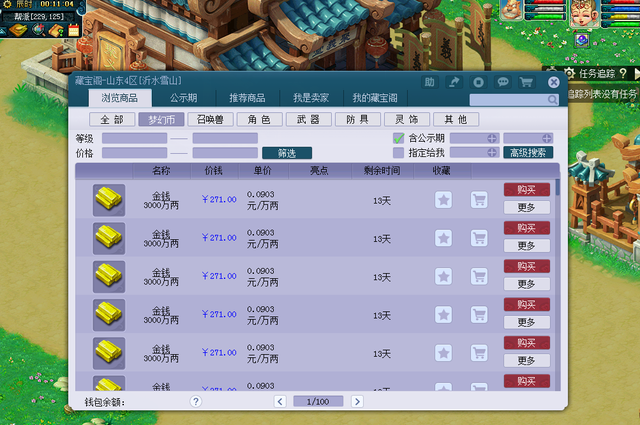Enable the 指定给我 checkbox
This screenshot has height=425, width=640.
pyautogui.click(x=398, y=153)
